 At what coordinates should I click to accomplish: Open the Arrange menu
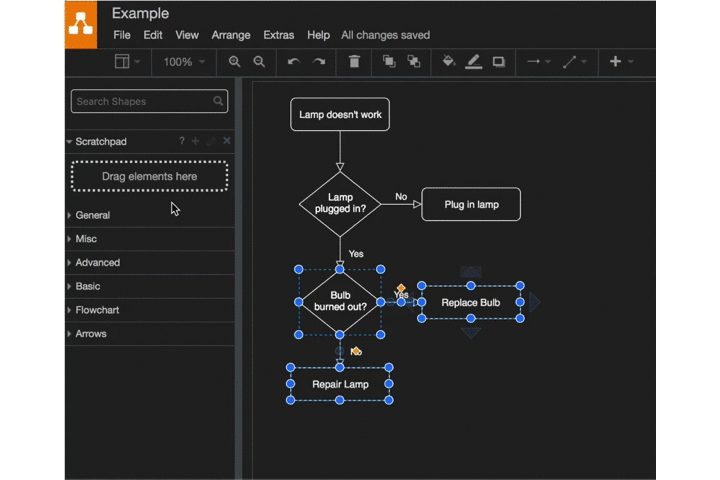(231, 35)
